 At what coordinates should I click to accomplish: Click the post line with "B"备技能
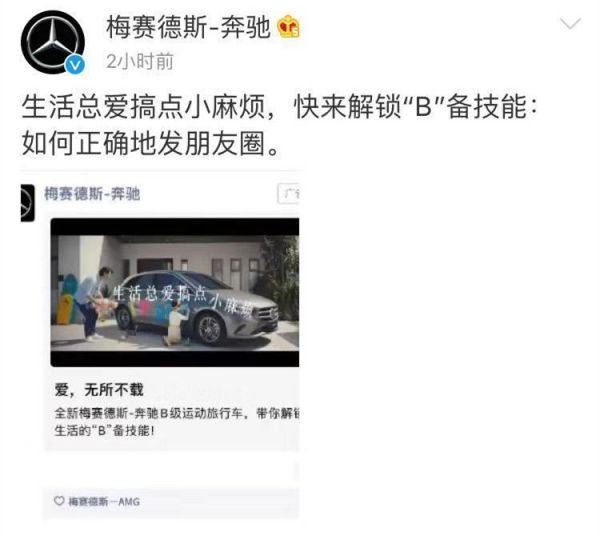pos(280,107)
